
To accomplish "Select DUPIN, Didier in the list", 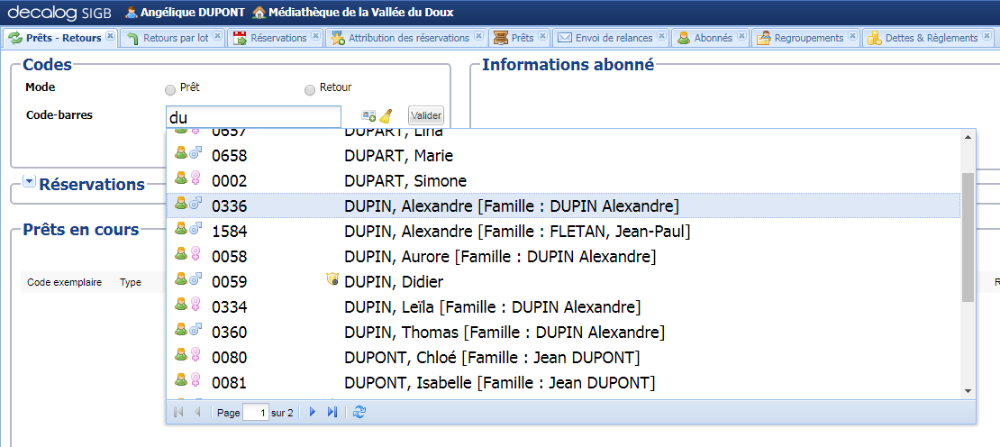I will tap(564, 281).
